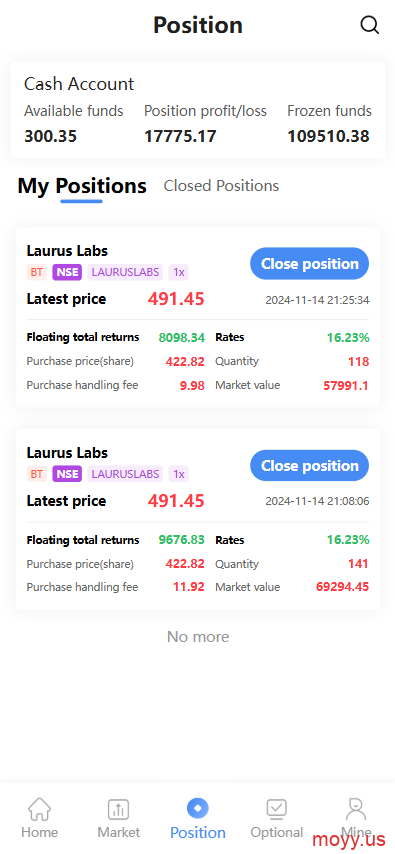
Task: Open the search magnifier icon
Action: [369, 25]
